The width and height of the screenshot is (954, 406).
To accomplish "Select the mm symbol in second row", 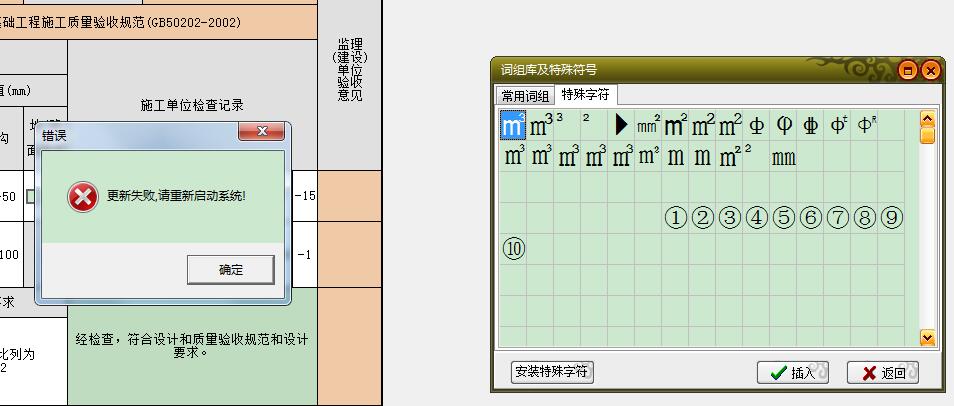I will click(784, 157).
